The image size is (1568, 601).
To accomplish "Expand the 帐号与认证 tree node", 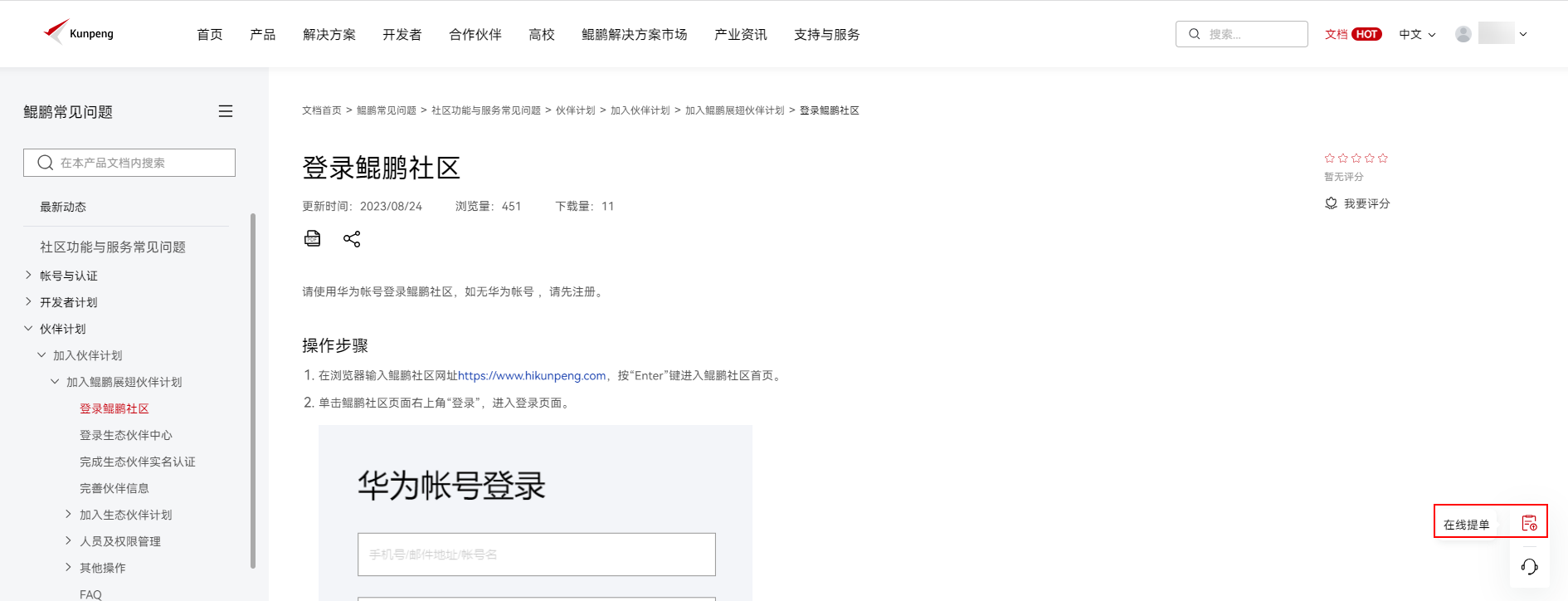I will click(28, 275).
